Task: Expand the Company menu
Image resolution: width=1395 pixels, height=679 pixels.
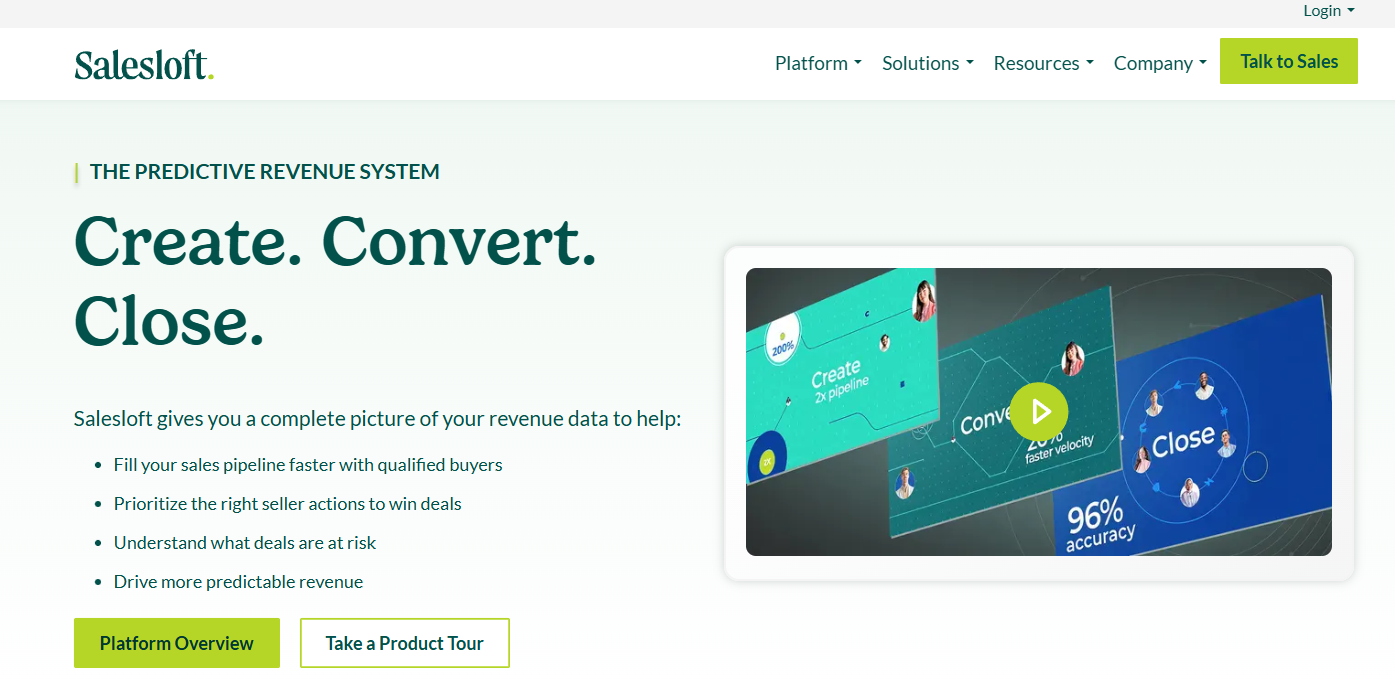Action: [1160, 63]
